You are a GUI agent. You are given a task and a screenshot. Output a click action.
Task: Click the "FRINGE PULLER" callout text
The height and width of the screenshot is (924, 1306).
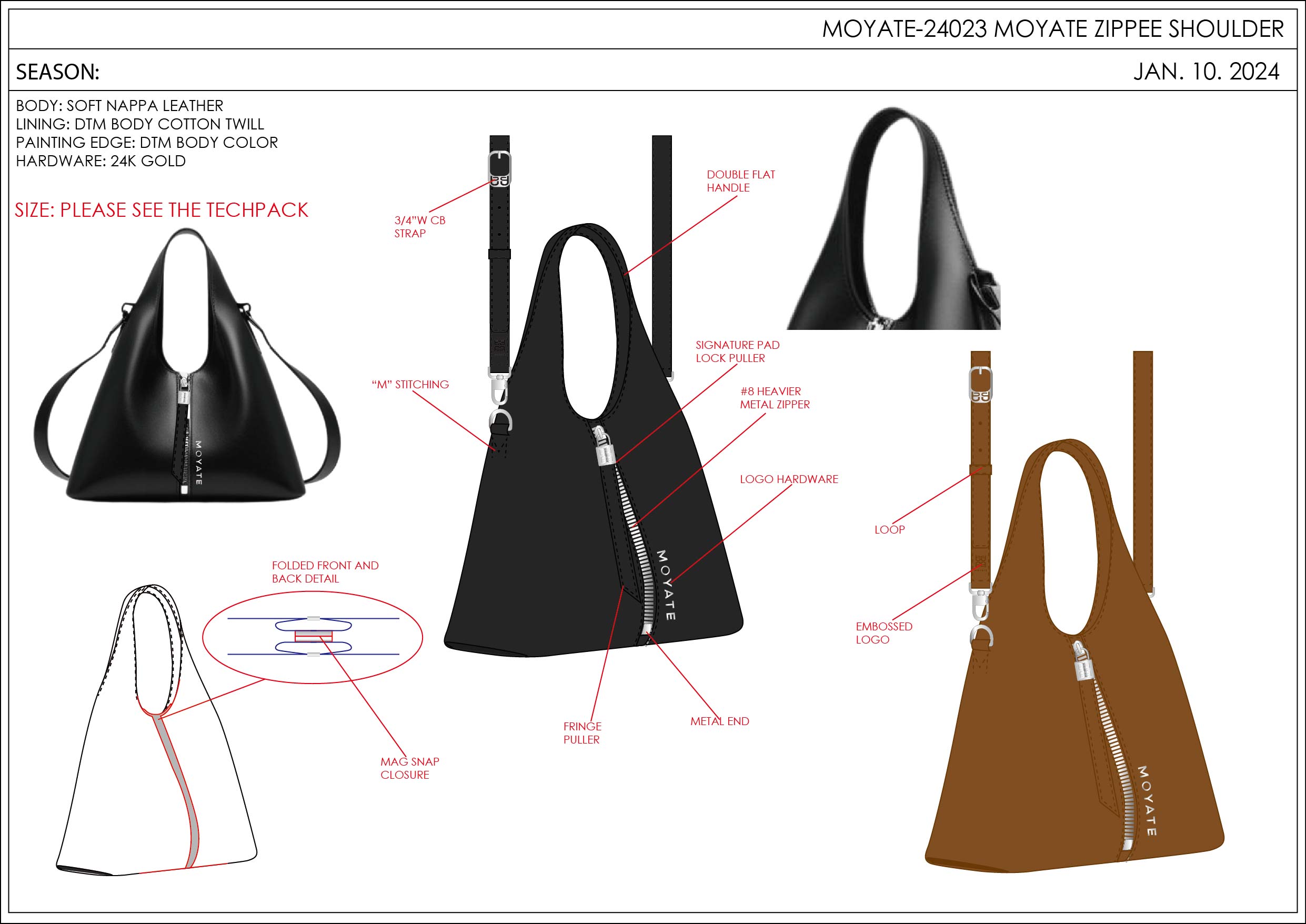pos(582,733)
